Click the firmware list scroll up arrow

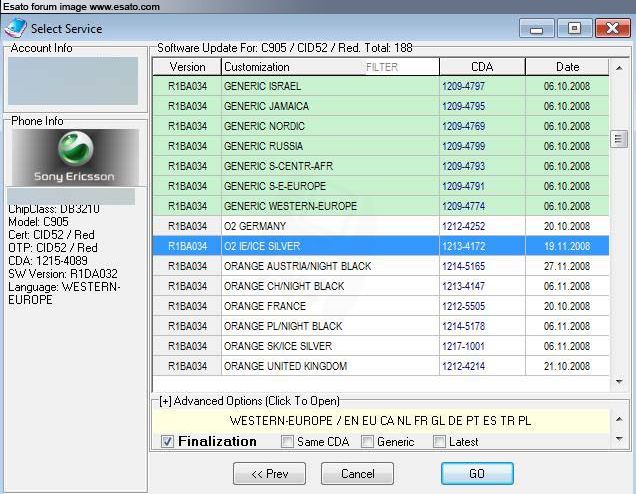pos(619,68)
